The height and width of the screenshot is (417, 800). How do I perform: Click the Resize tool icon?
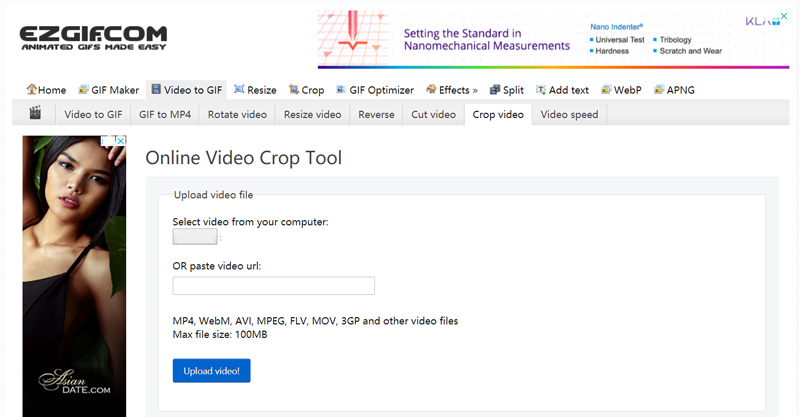tap(240, 90)
